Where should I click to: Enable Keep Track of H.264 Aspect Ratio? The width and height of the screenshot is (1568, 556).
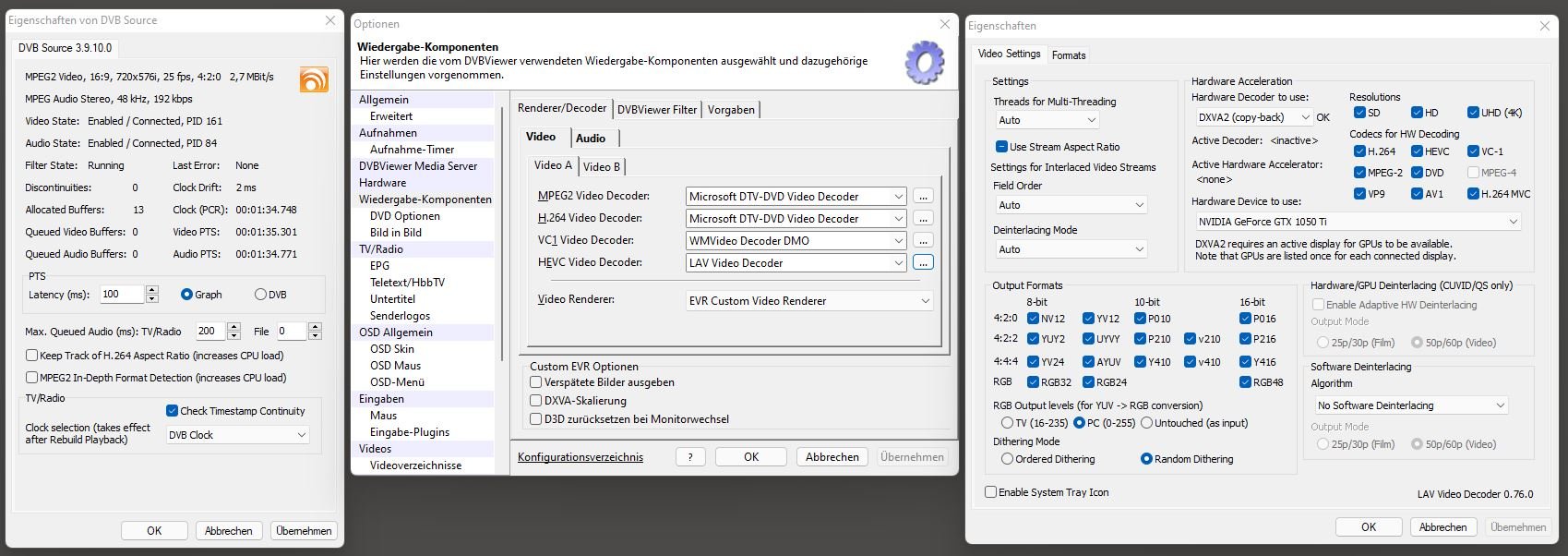(32, 356)
